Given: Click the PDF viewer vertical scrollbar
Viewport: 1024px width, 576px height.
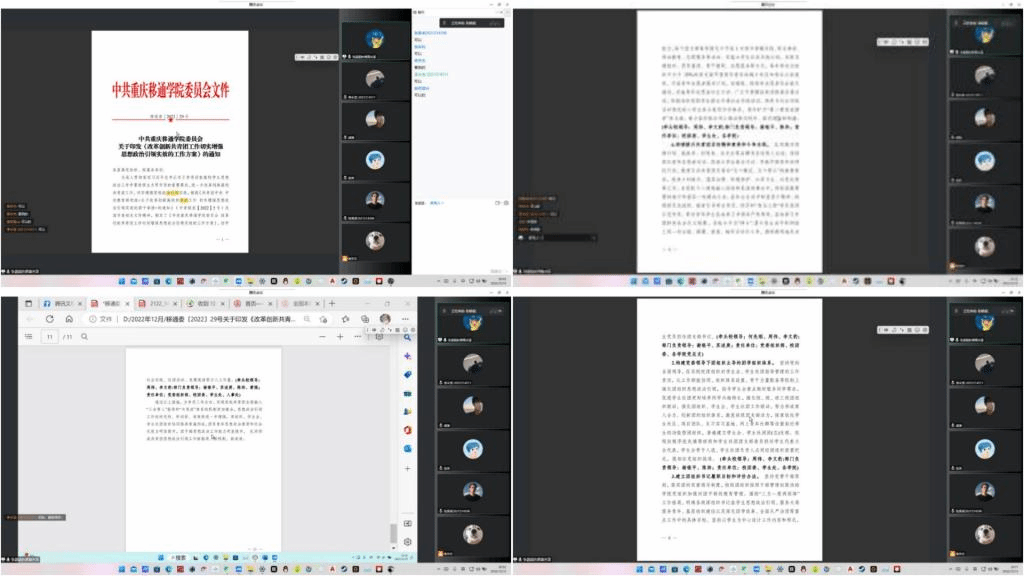Looking at the screenshot, I should pyautogui.click(x=394, y=530).
